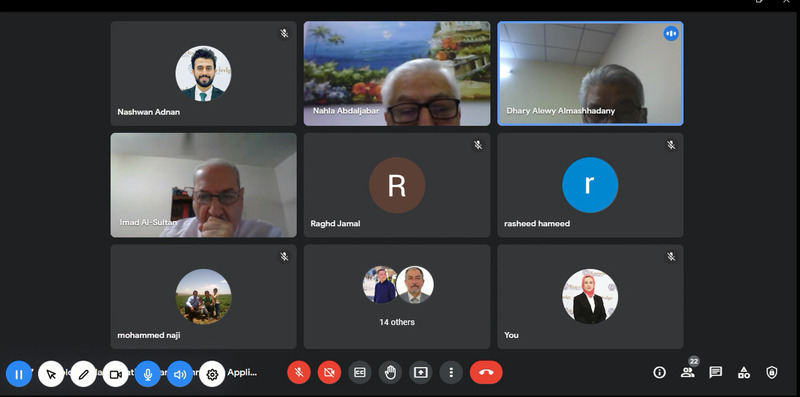
Task: Open host controls shield icon
Action: (x=772, y=373)
